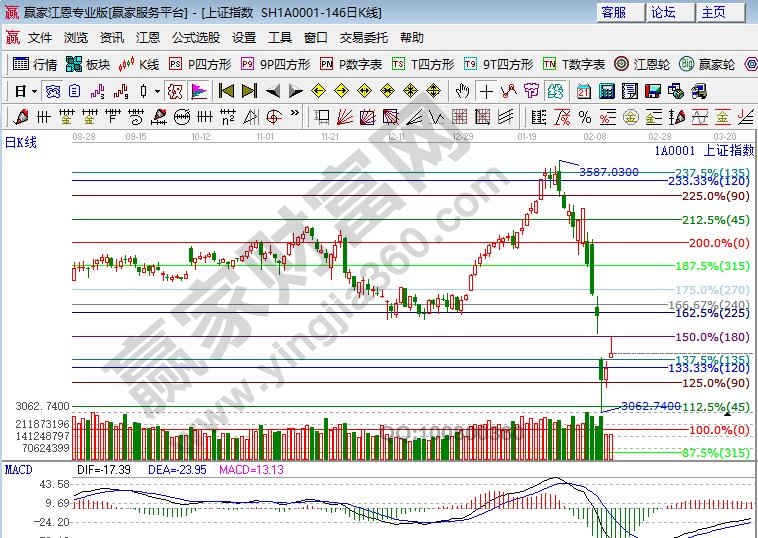The image size is (758, 538).
Task: Switch to 板块 sector view
Action: (88, 64)
